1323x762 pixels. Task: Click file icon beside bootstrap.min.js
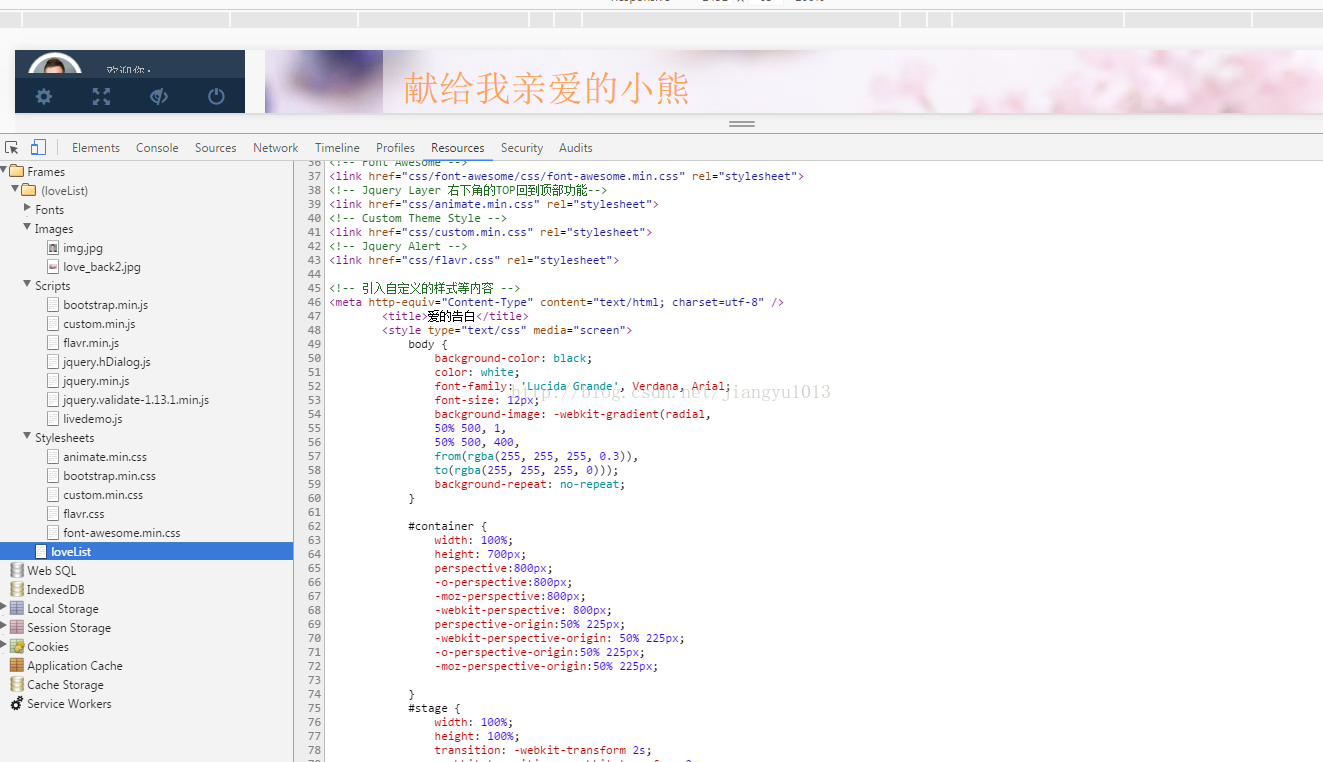point(53,304)
